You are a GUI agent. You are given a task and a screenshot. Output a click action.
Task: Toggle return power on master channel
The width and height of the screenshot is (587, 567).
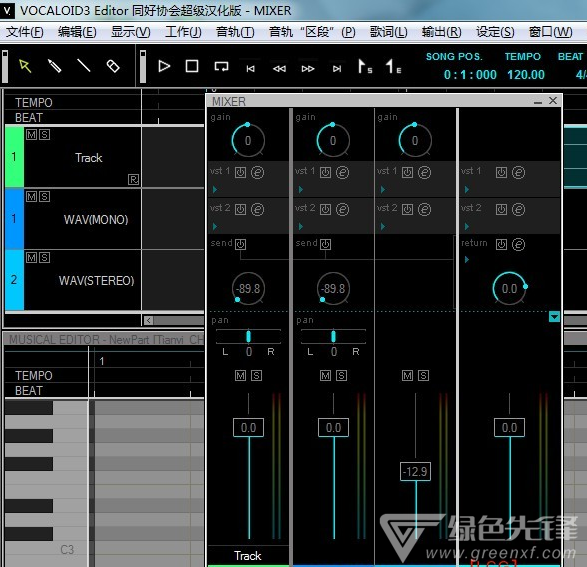(501, 244)
